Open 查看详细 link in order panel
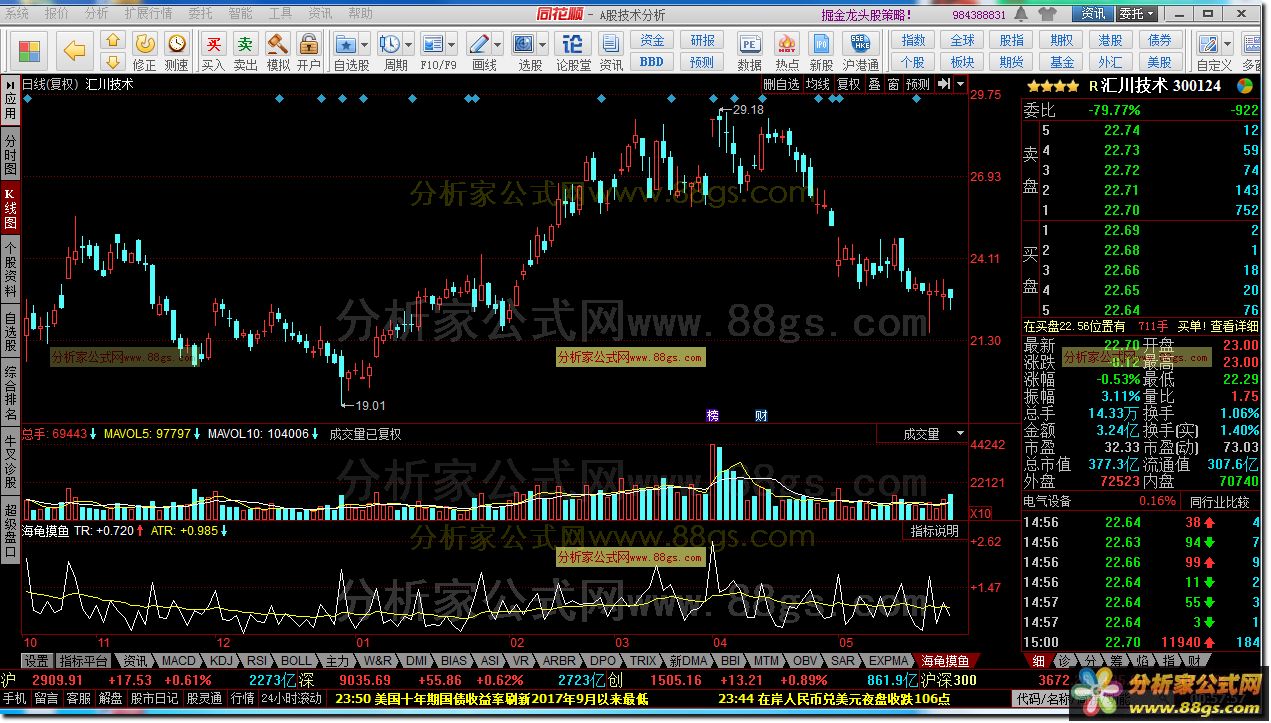Viewport: 1271px width, 723px height. [1234, 326]
